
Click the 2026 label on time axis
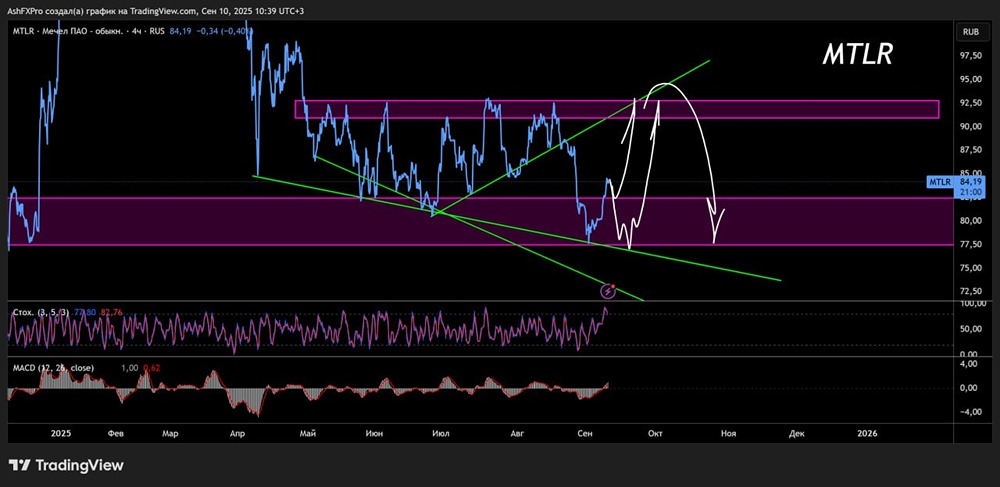click(867, 433)
